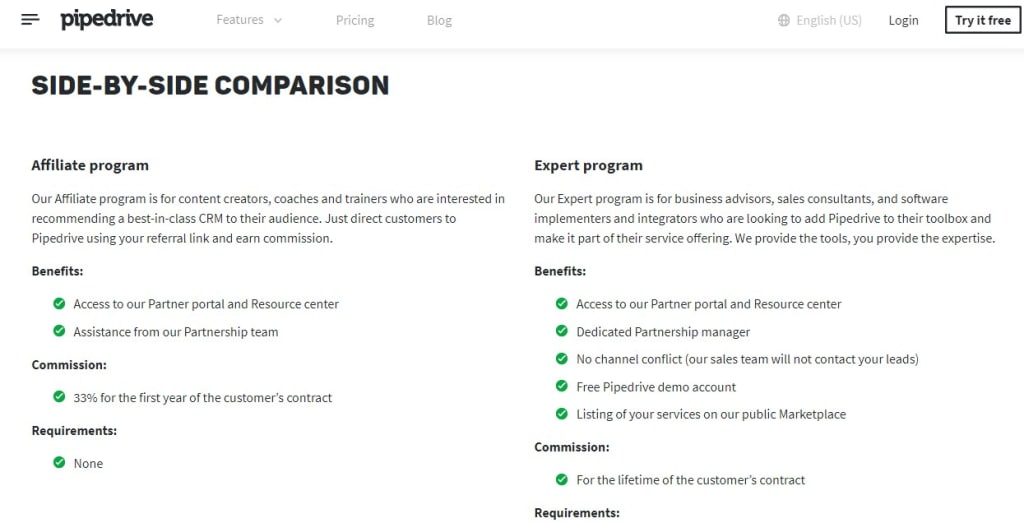Go to the Pricing page
Viewport: 1024px width, 523px height.
355,20
